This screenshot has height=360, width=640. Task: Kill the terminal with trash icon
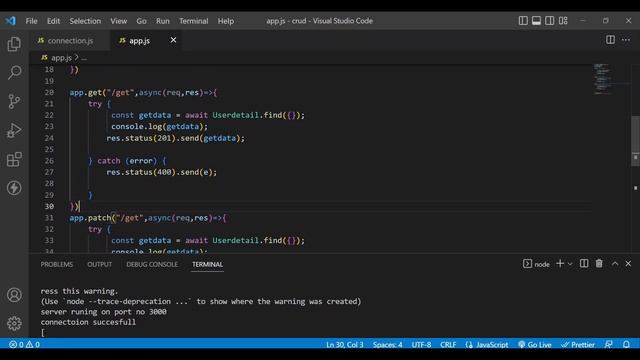[x=599, y=264]
